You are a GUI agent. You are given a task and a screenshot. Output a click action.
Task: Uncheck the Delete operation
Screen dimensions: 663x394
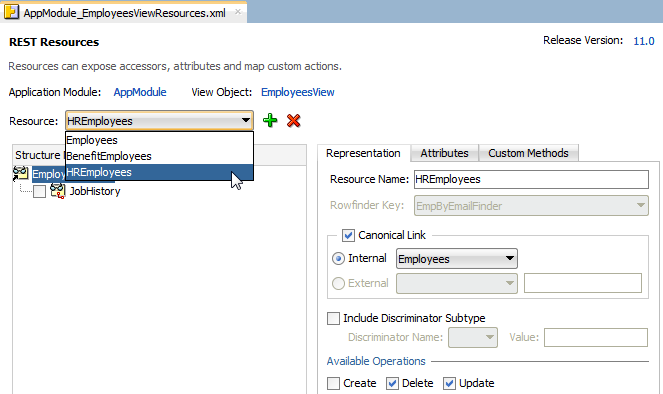click(392, 383)
